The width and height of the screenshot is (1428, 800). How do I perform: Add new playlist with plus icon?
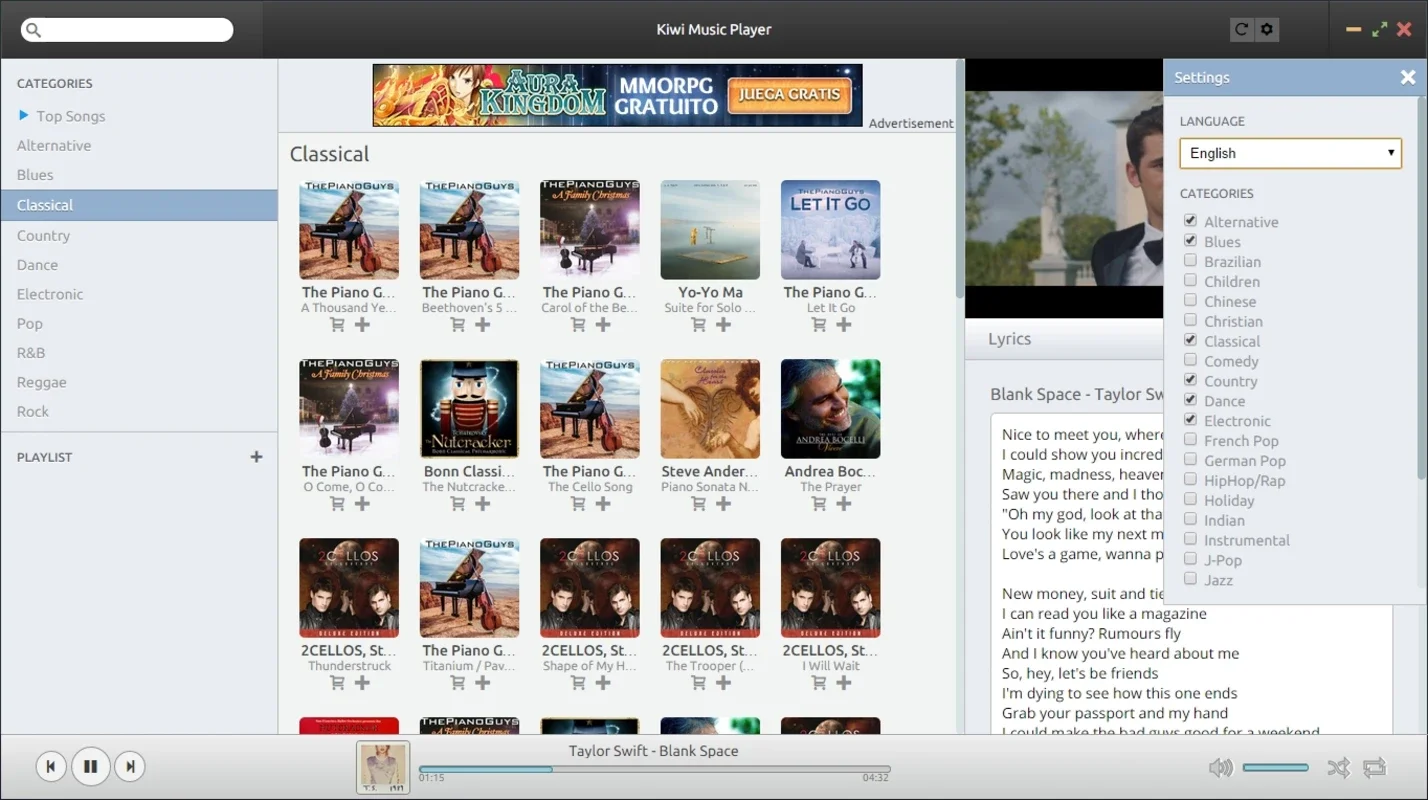pyautogui.click(x=256, y=457)
